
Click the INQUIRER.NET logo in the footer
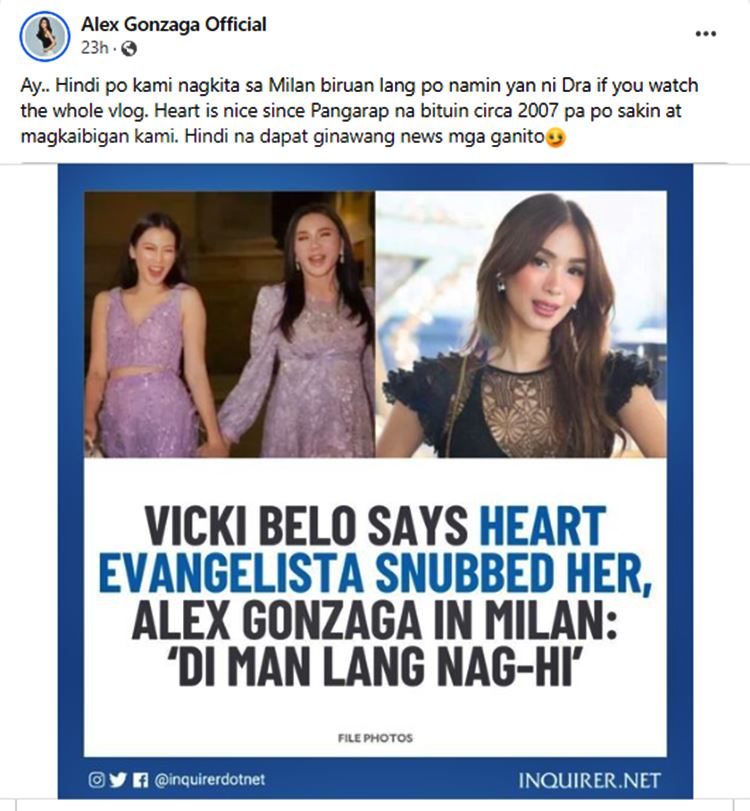coord(590,780)
